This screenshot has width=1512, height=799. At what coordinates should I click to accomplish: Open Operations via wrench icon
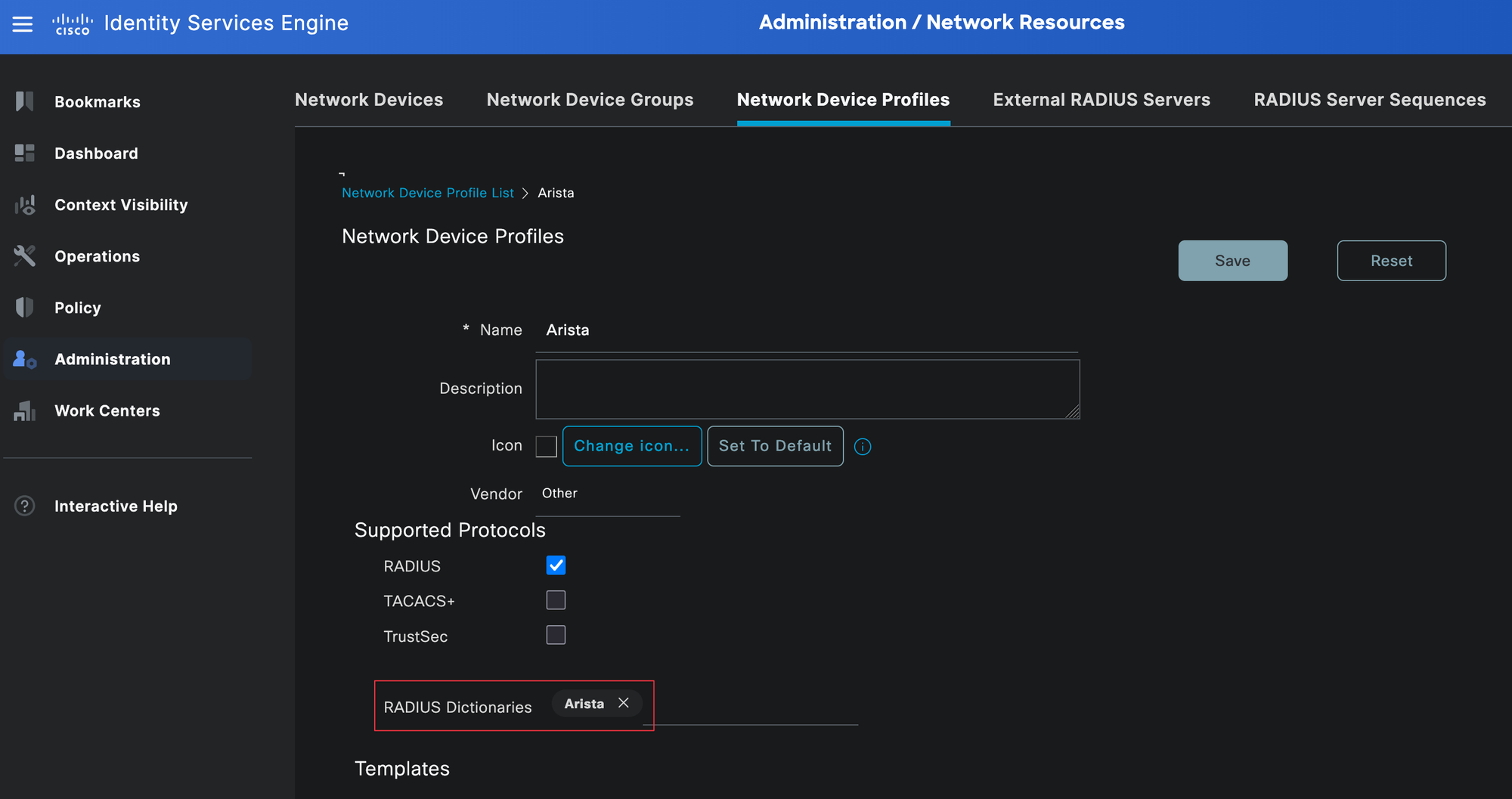[24, 256]
